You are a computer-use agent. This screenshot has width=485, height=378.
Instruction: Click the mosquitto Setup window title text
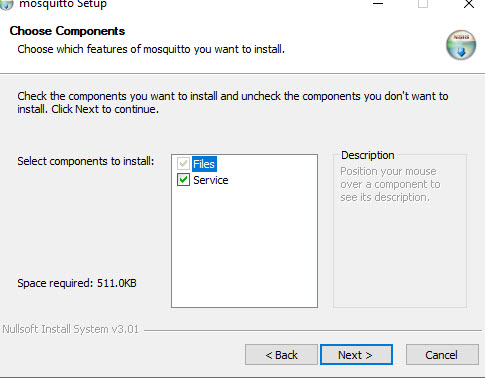63,5
